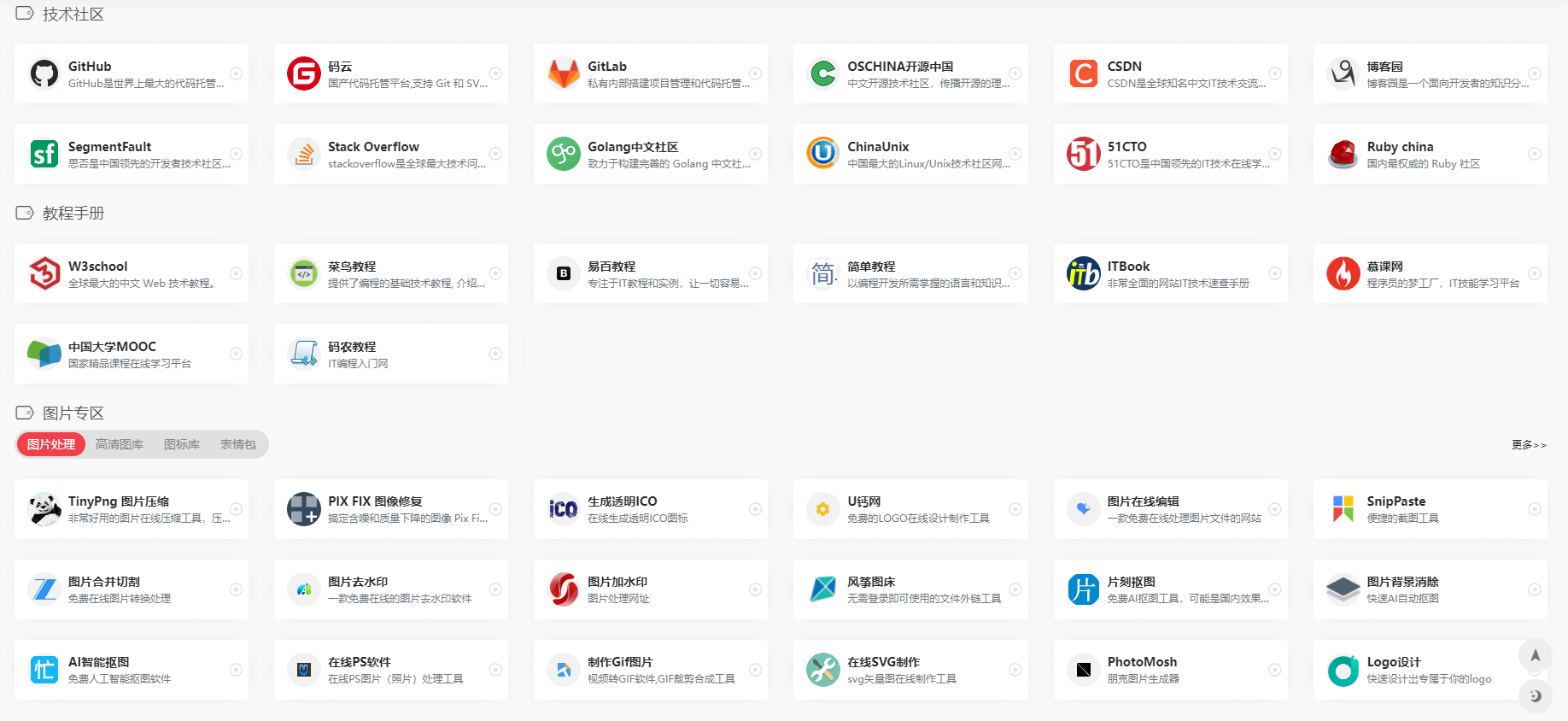The image size is (1568, 721).
Task: Open the 51CTO red logo
Action: click(x=1084, y=155)
